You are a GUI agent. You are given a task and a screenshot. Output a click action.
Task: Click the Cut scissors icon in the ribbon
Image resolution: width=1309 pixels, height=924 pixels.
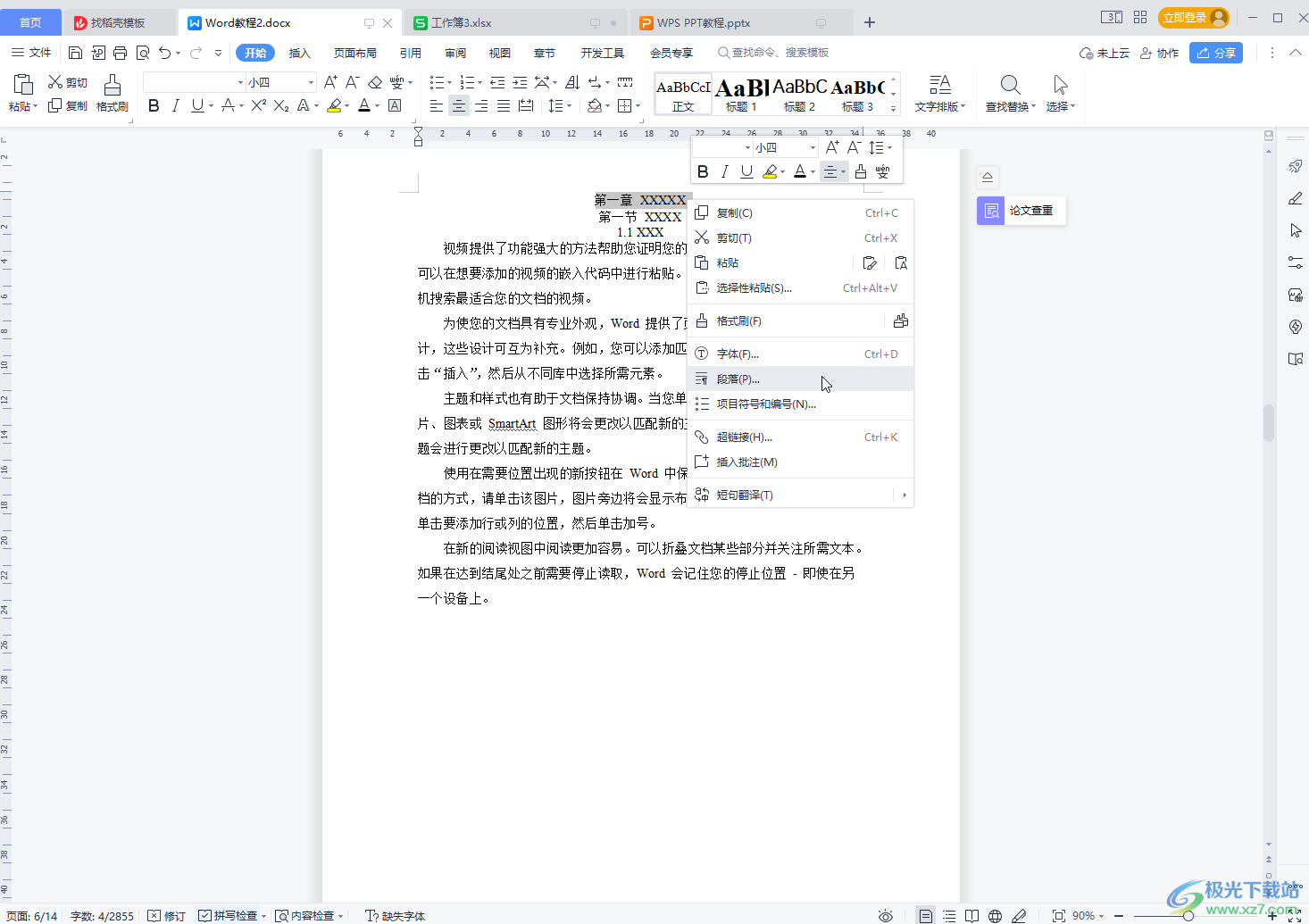[55, 82]
